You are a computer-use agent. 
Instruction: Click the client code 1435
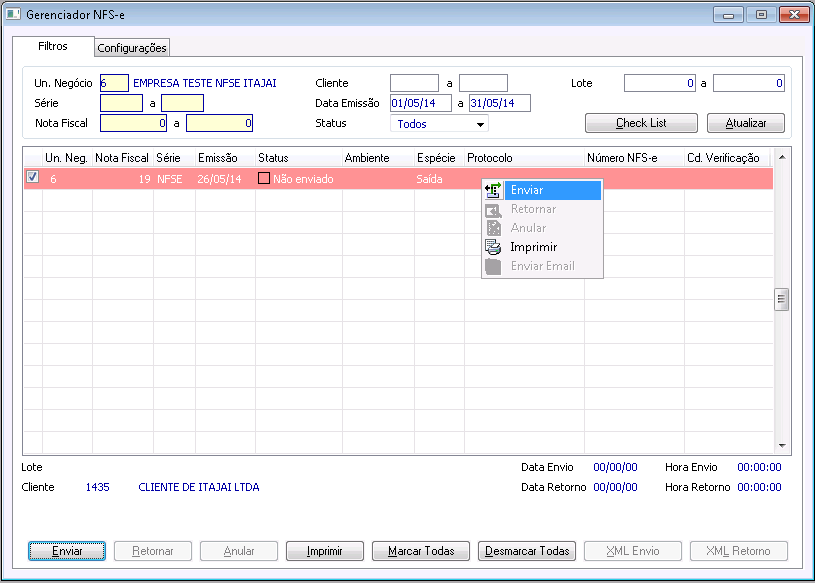[97, 487]
